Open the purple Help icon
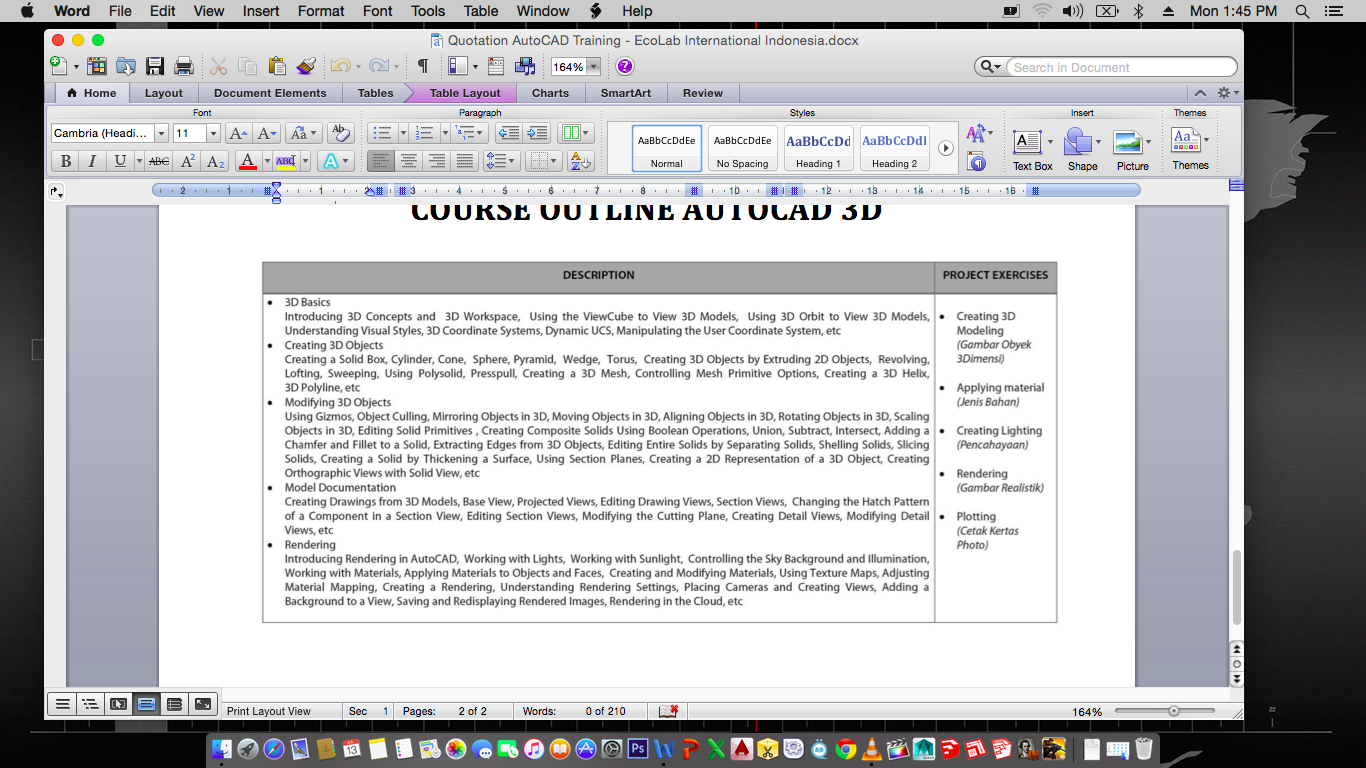 (625, 67)
